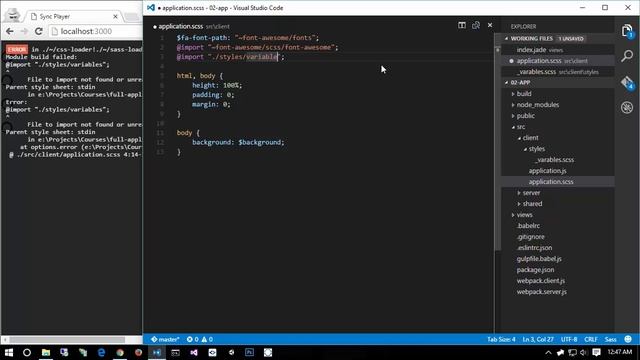640x360 pixels.
Task: Open the action center notifications icon
Action: [596, 352]
